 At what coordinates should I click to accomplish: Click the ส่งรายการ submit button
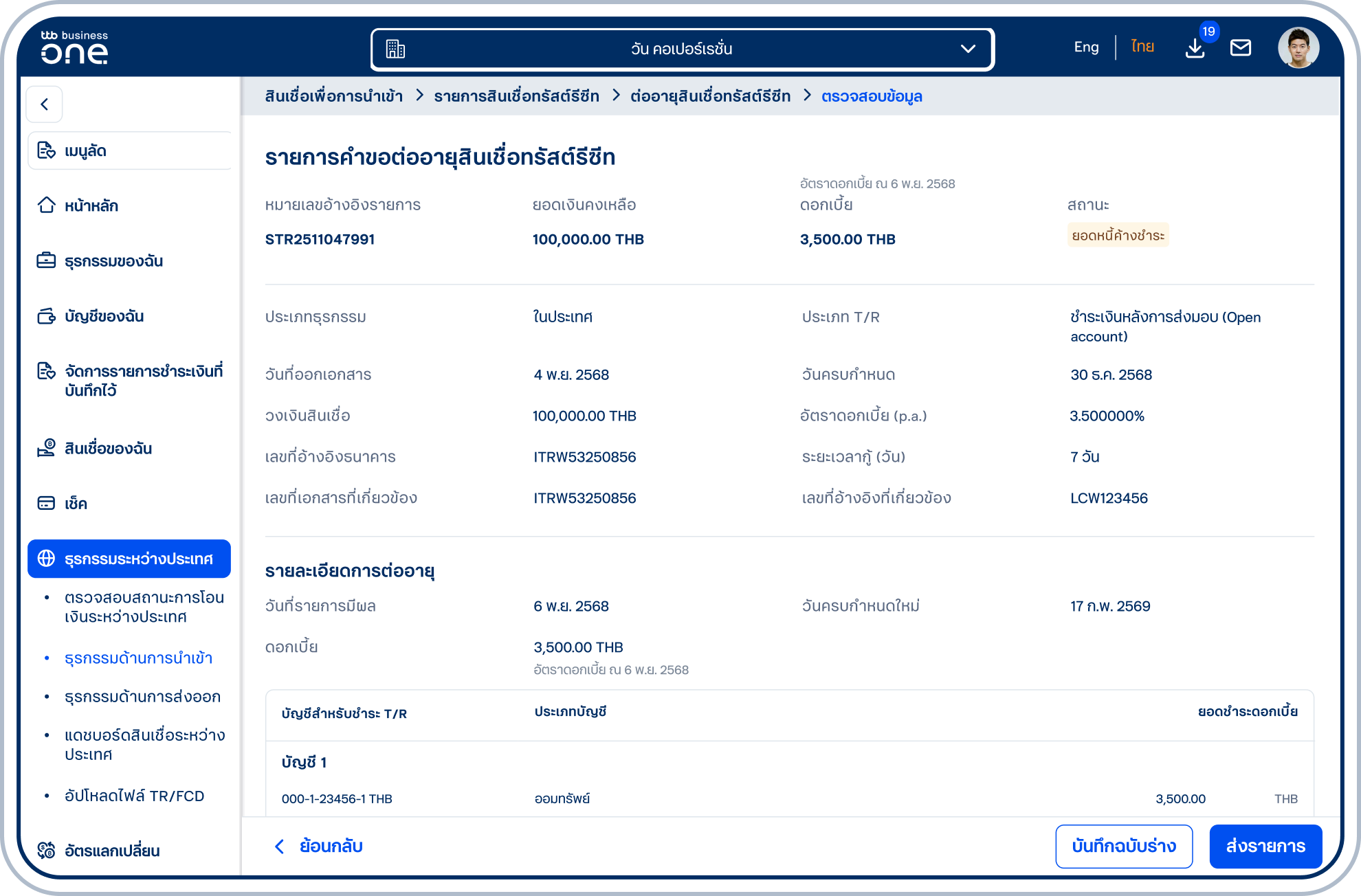pos(1265,846)
